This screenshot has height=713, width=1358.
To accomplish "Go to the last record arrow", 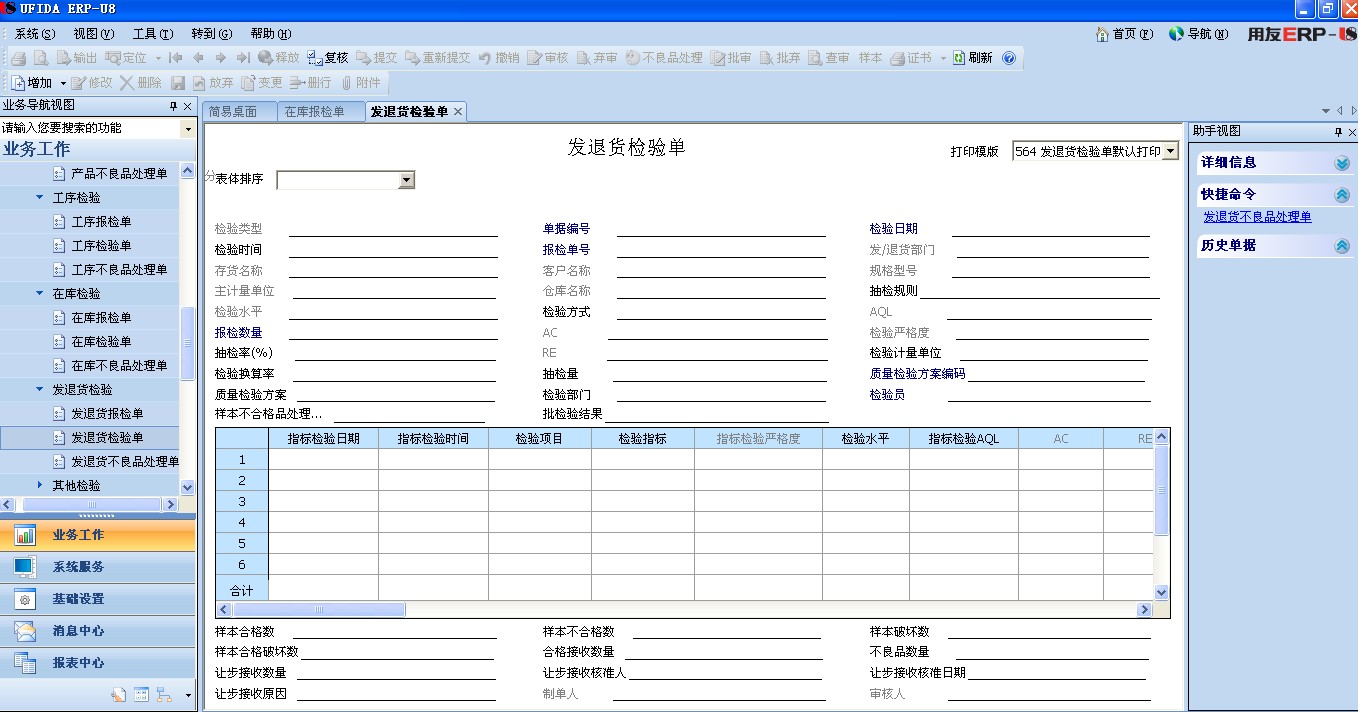I will click(243, 58).
